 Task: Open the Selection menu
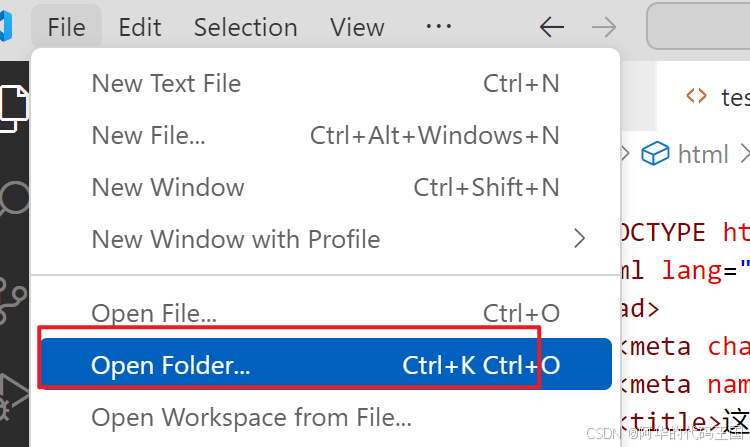(246, 28)
